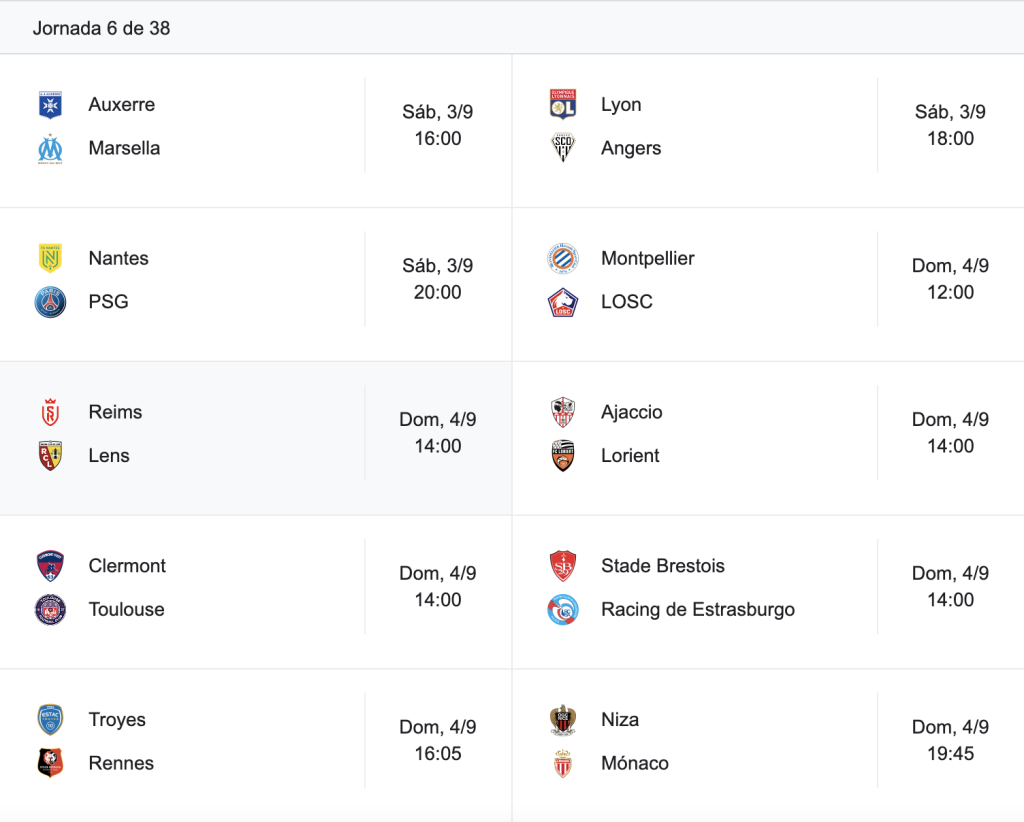Click the LOSC club logo
The image size is (1024, 822).
pyautogui.click(x=563, y=302)
